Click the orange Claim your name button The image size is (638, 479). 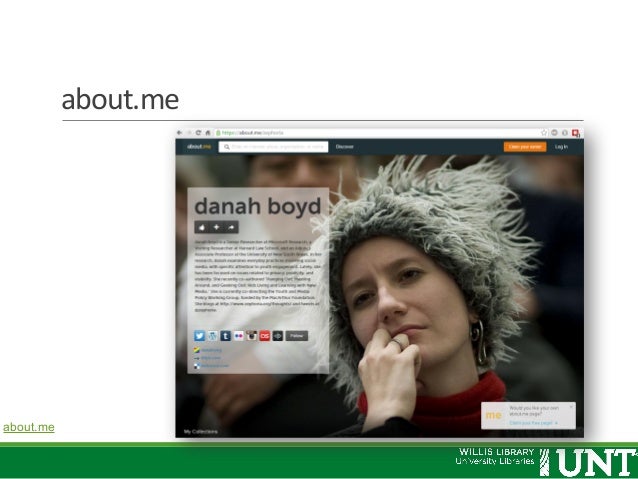click(525, 147)
